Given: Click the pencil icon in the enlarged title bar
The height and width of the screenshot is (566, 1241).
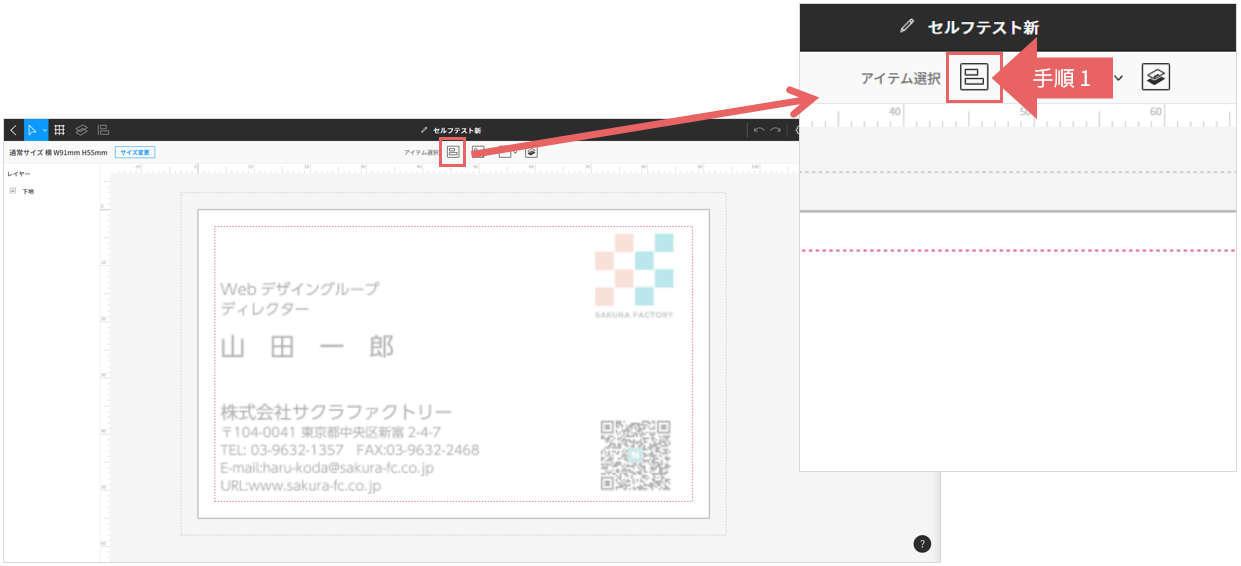Looking at the screenshot, I should tap(907, 27).
